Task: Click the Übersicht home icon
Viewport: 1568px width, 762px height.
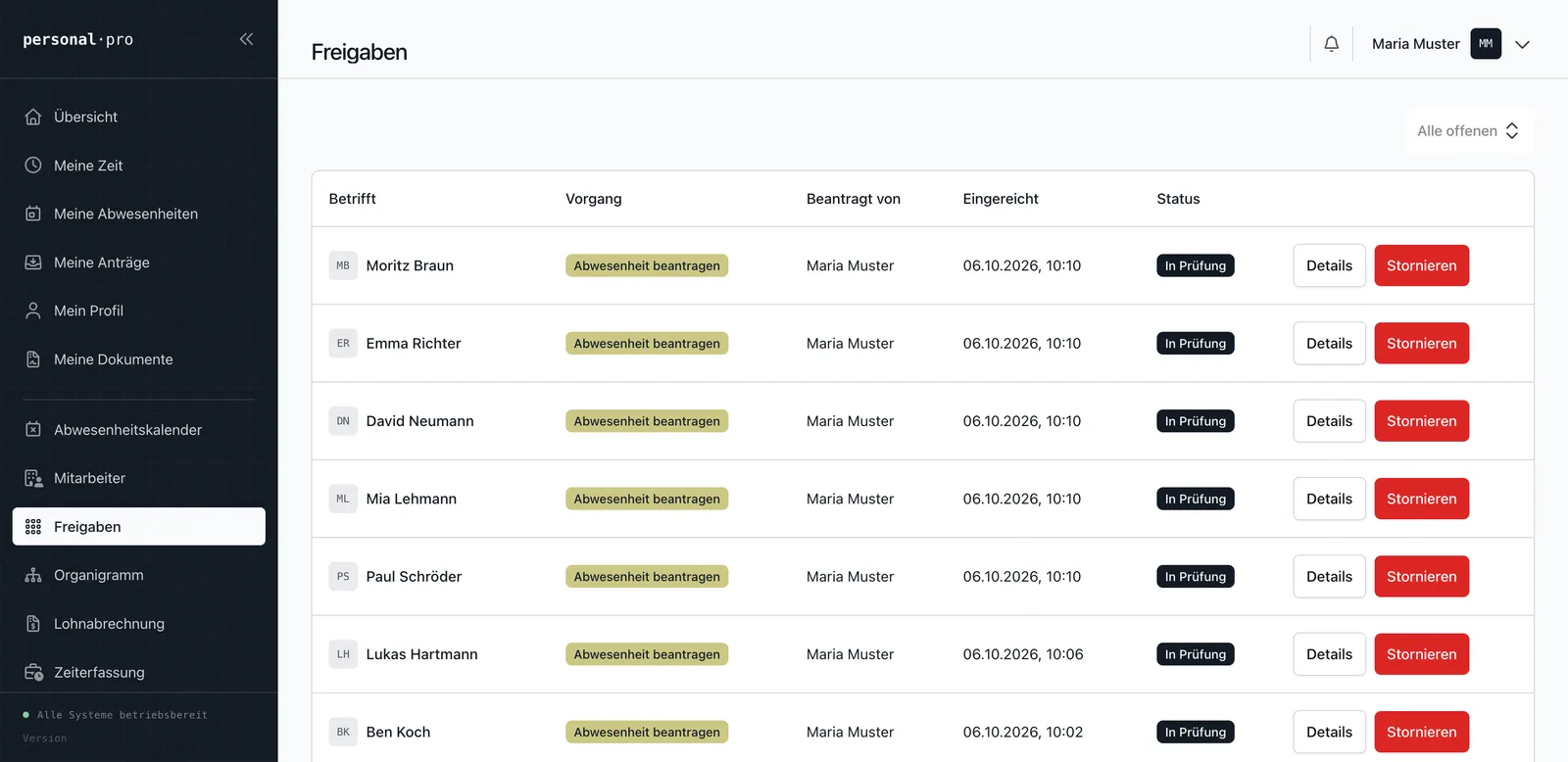Action: coord(33,117)
